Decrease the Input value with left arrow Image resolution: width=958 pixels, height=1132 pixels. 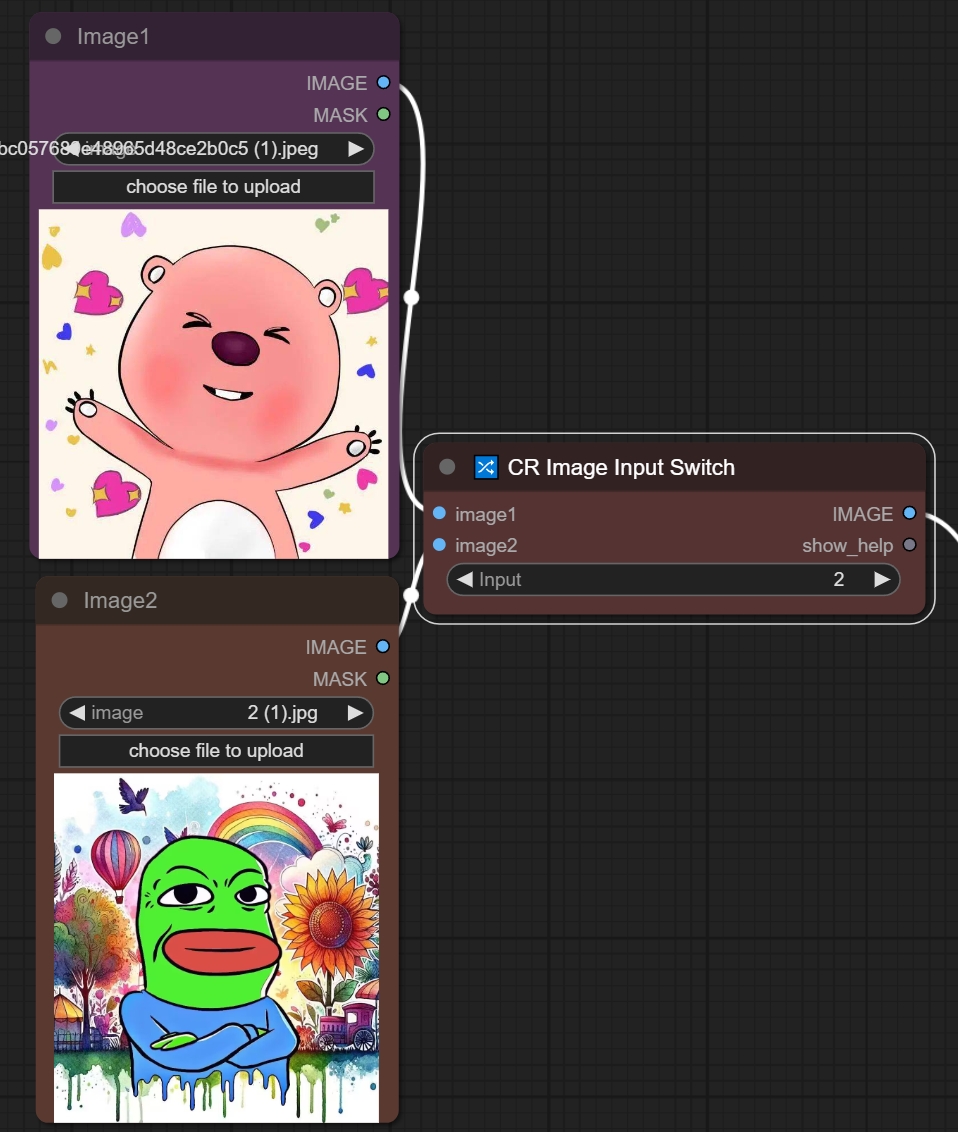click(x=464, y=580)
